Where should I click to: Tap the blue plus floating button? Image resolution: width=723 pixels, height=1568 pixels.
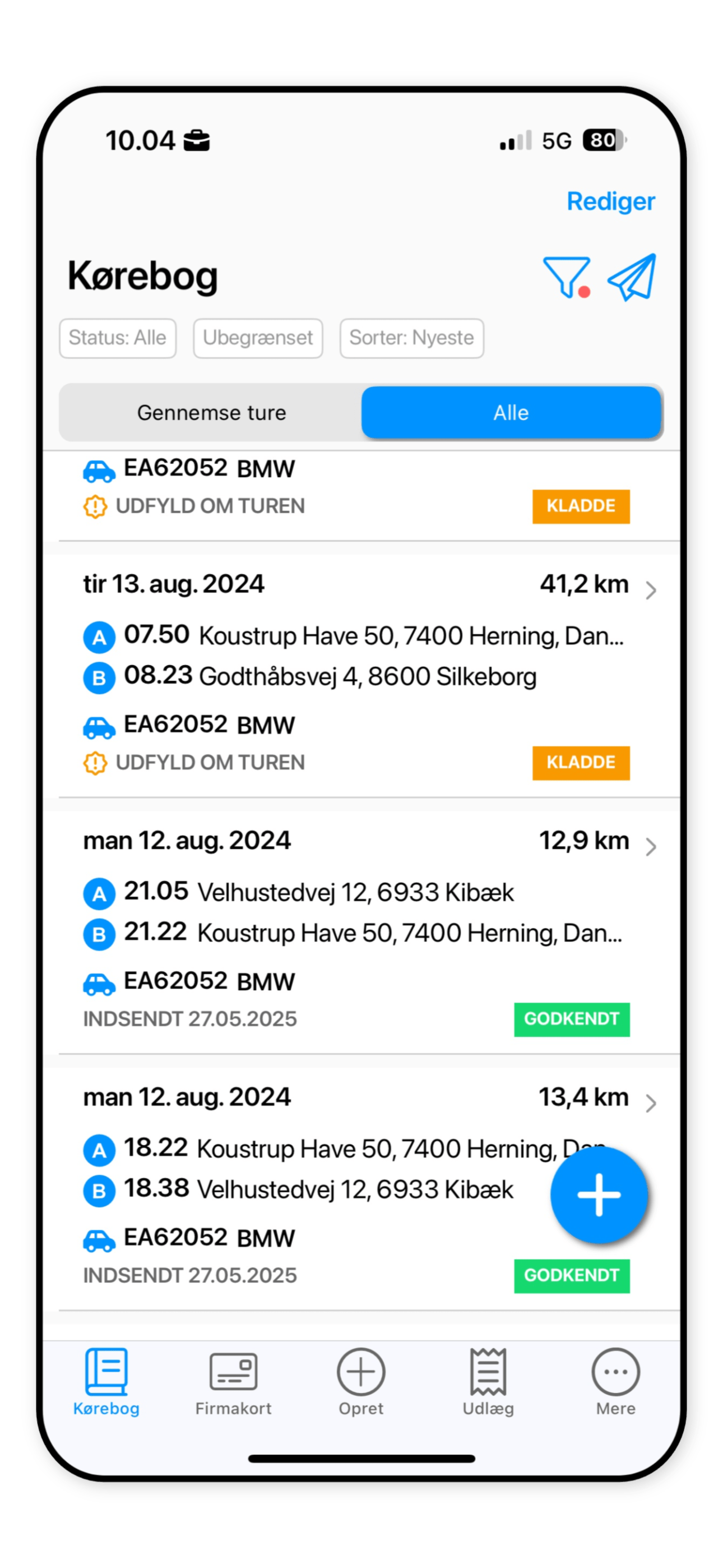coord(599,1195)
